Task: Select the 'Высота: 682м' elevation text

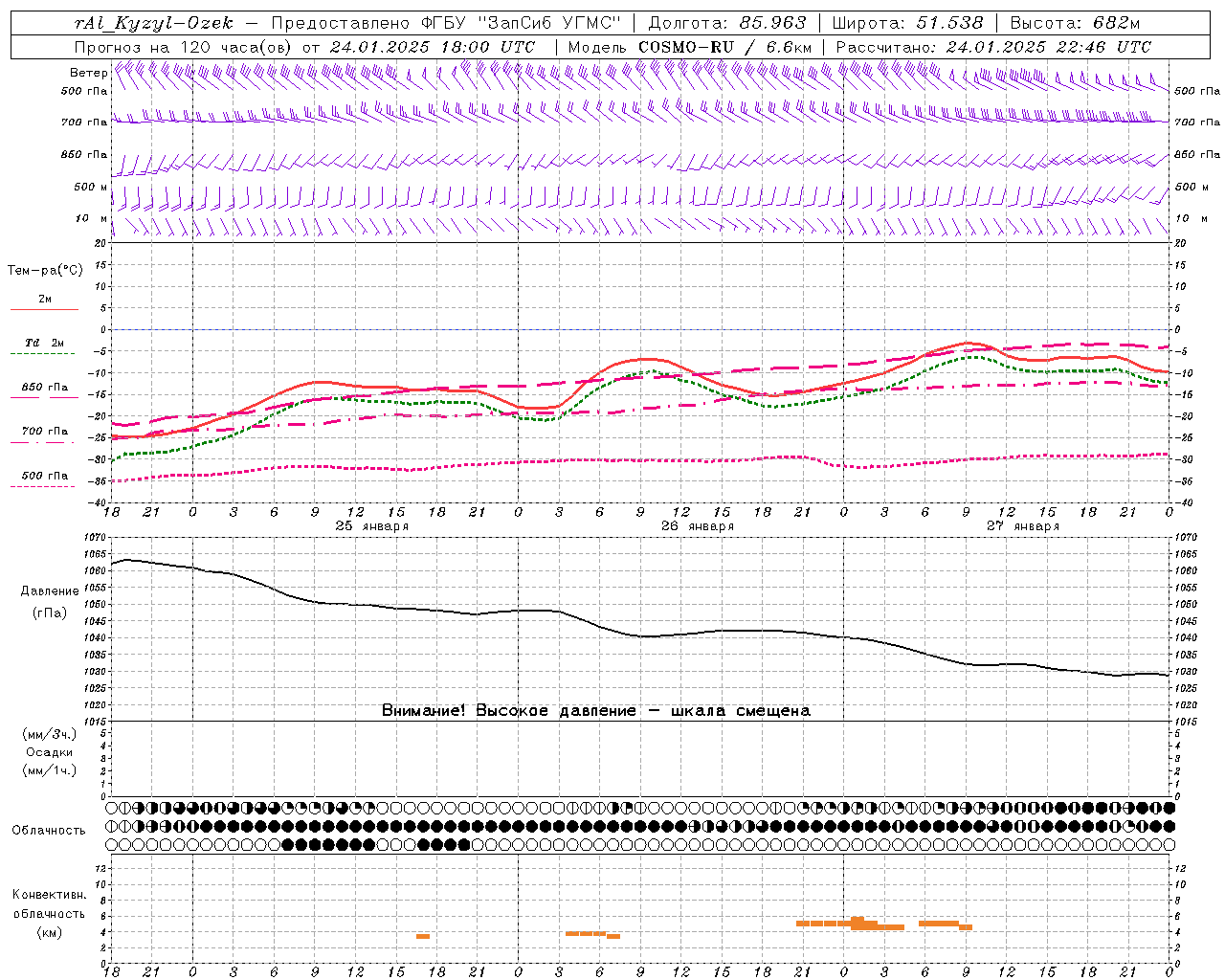Action: [x=1076, y=23]
